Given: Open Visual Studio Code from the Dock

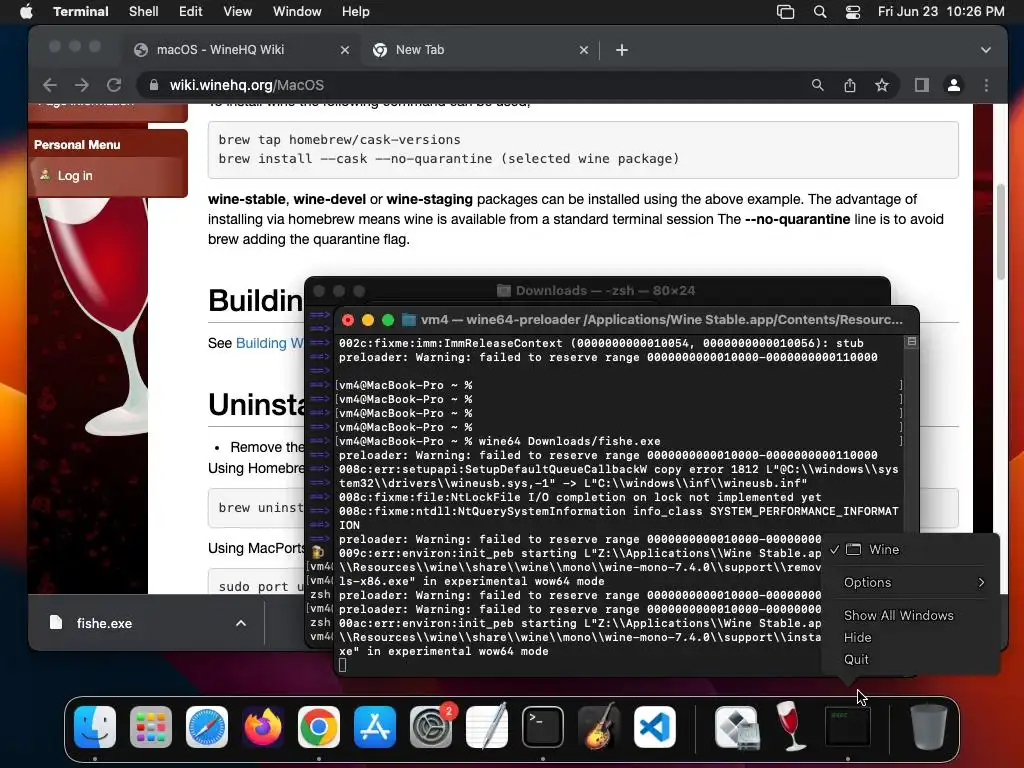Looking at the screenshot, I should (654, 727).
